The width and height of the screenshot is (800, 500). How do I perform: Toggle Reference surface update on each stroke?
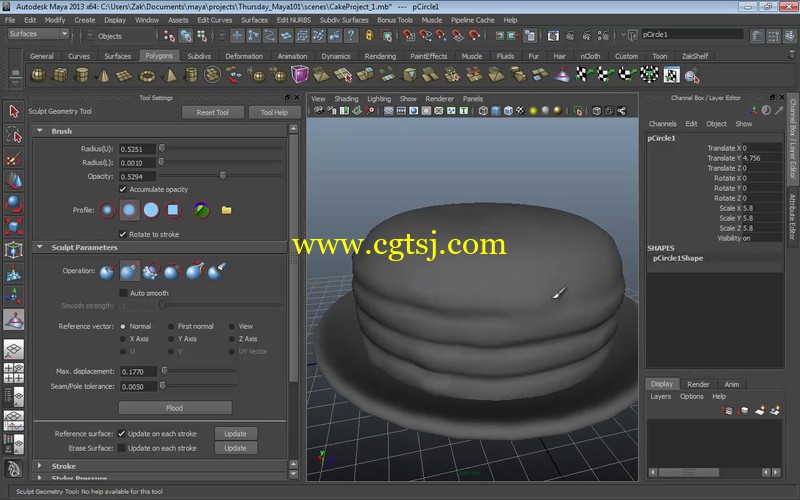click(121, 434)
